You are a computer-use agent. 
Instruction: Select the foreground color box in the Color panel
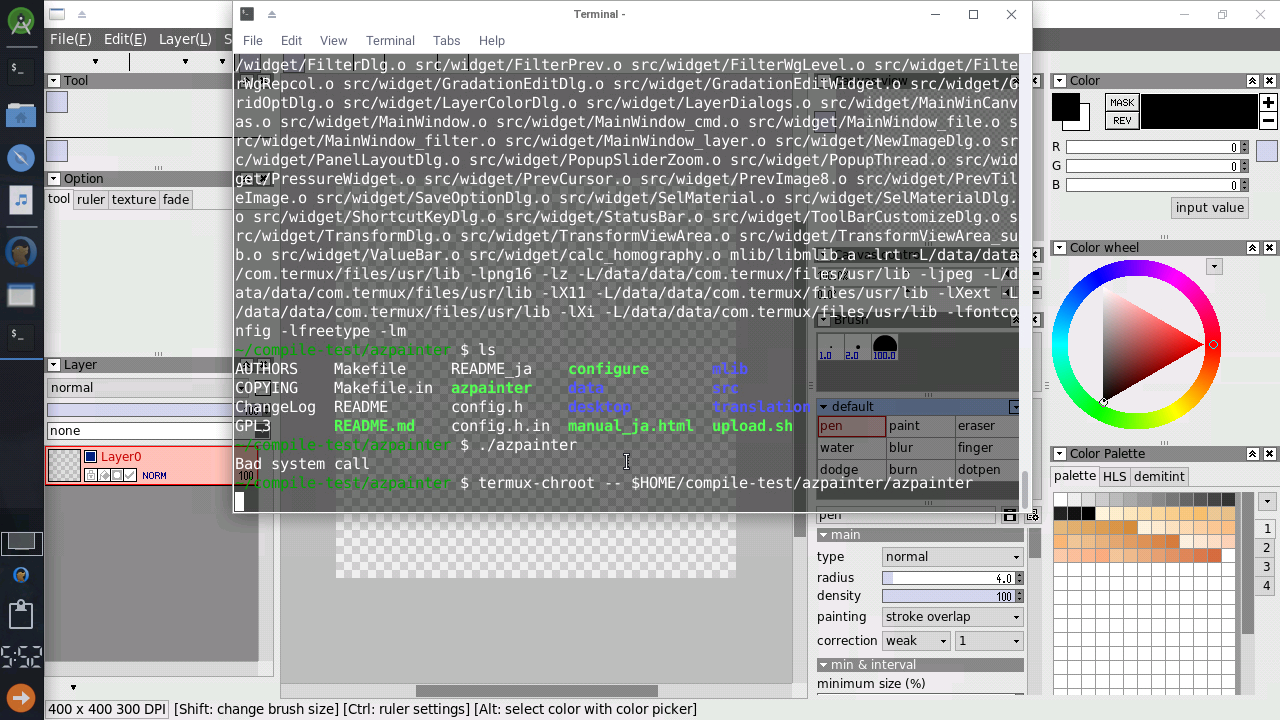click(x=1065, y=106)
